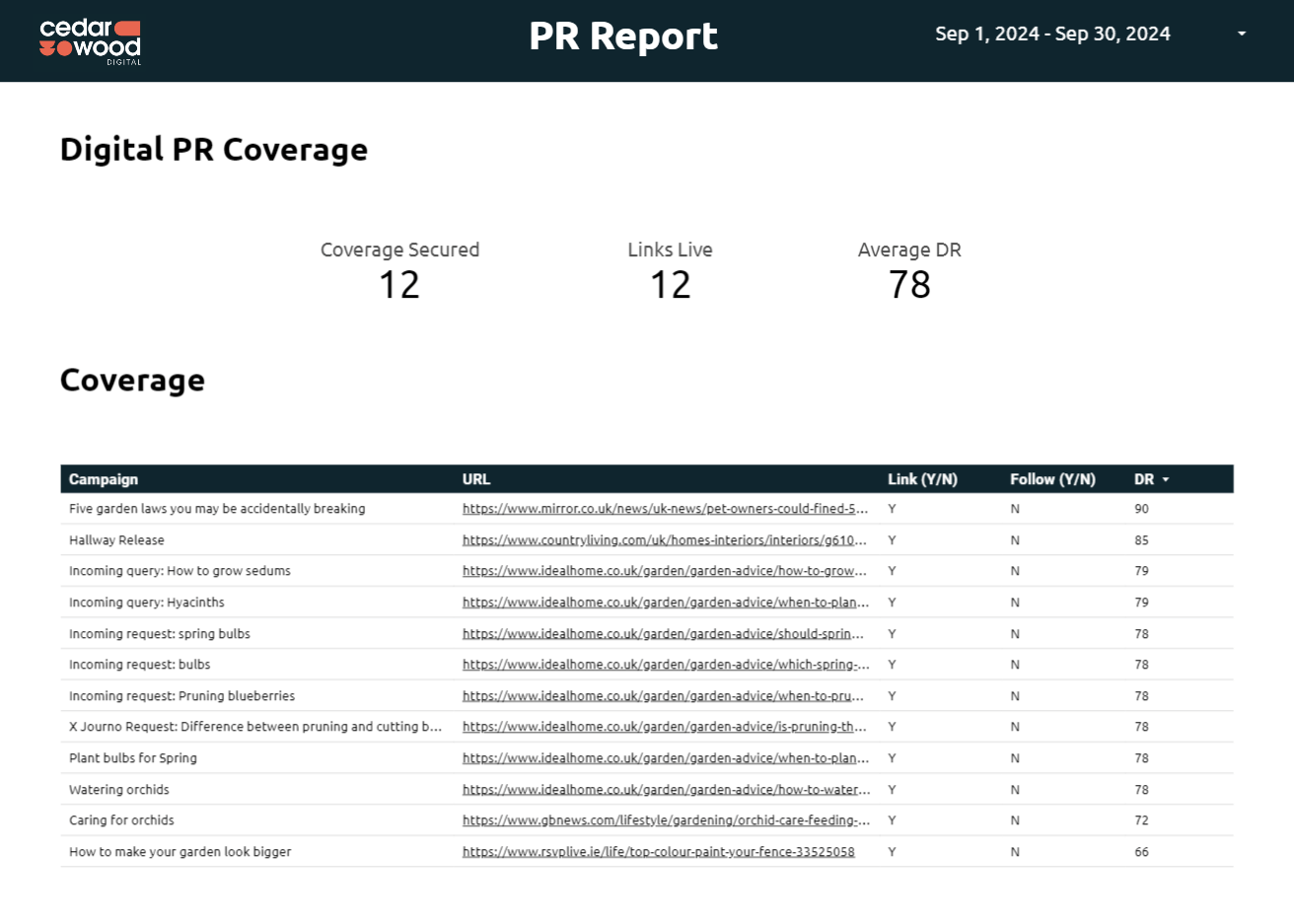The image size is (1294, 924).
Task: Click the PR Report title
Action: coord(622,36)
